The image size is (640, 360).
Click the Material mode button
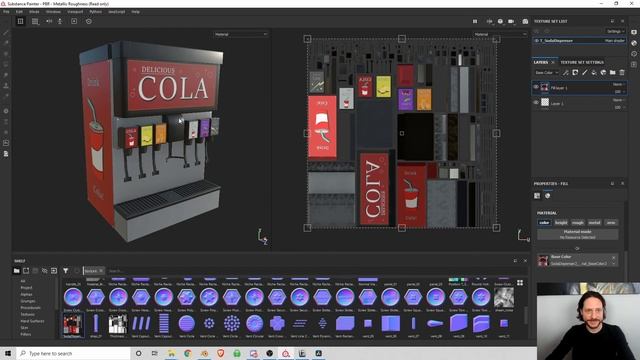577,234
